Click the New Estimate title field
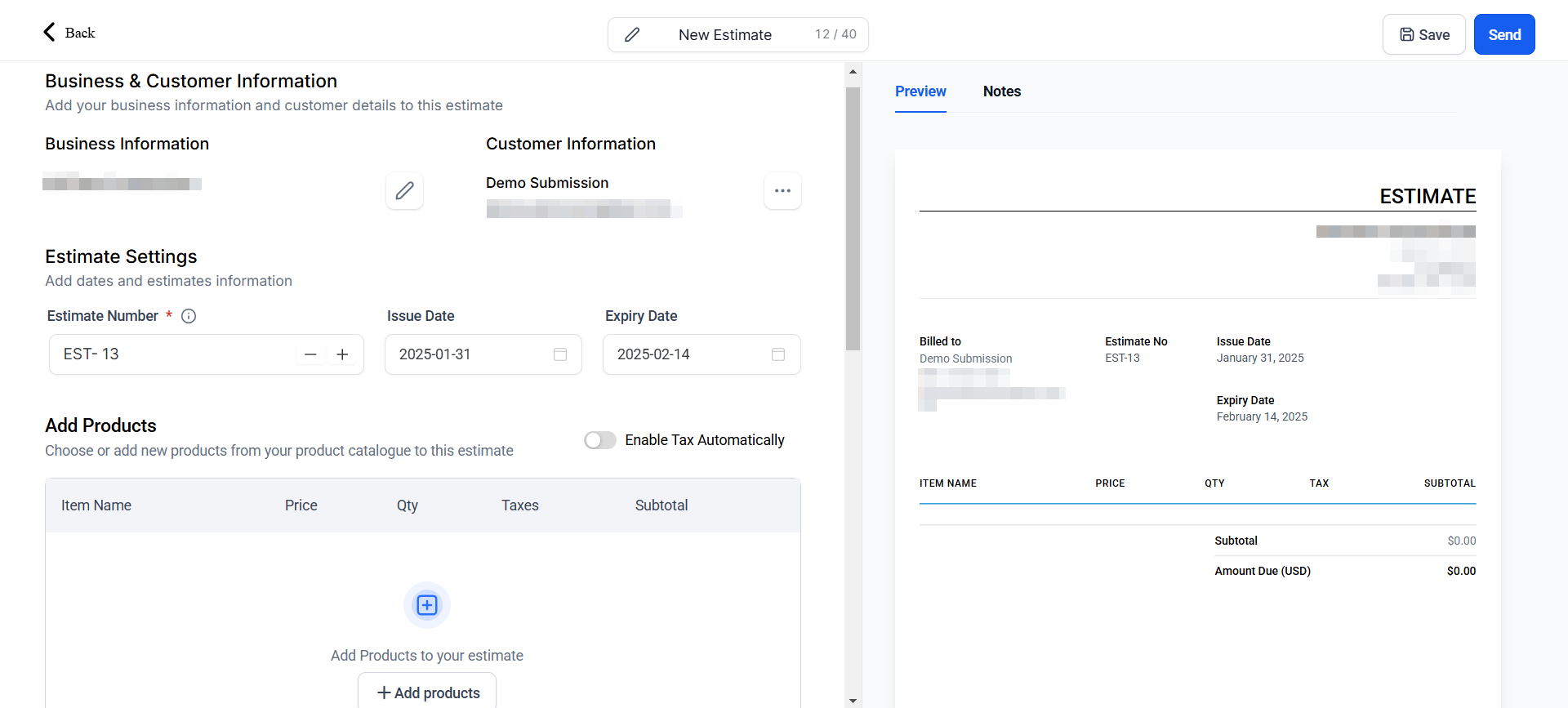Image resolution: width=1568 pixels, height=708 pixels. 725,34
